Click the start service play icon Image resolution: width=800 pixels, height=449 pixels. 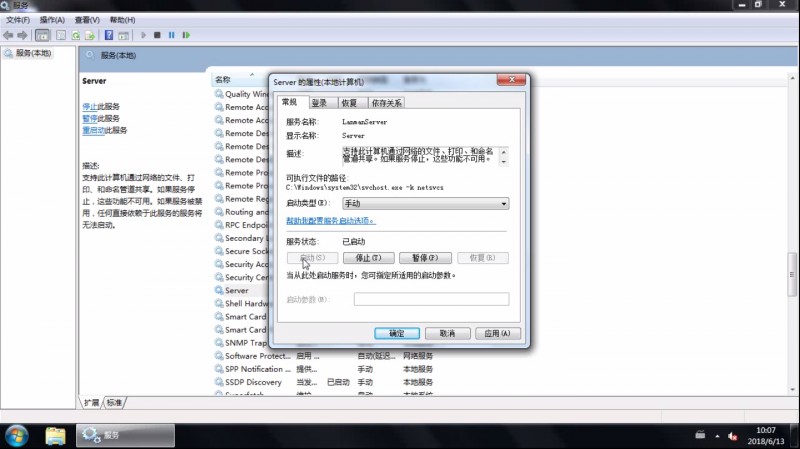click(143, 35)
